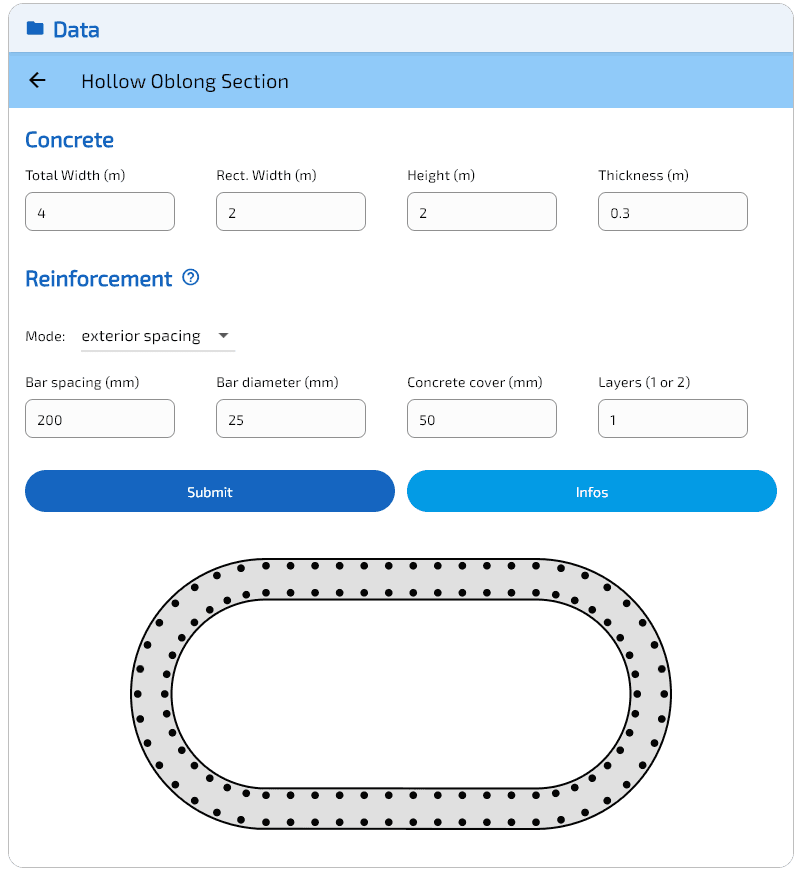This screenshot has width=800, height=873.
Task: Go back using the left arrow
Action: coord(38,81)
